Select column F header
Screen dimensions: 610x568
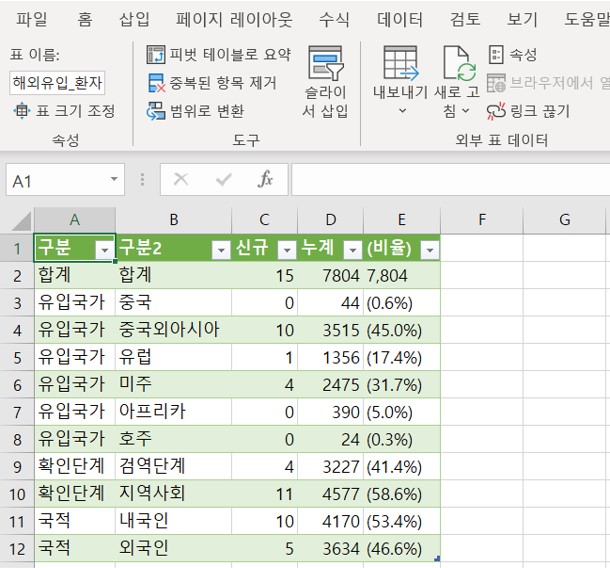point(482,220)
